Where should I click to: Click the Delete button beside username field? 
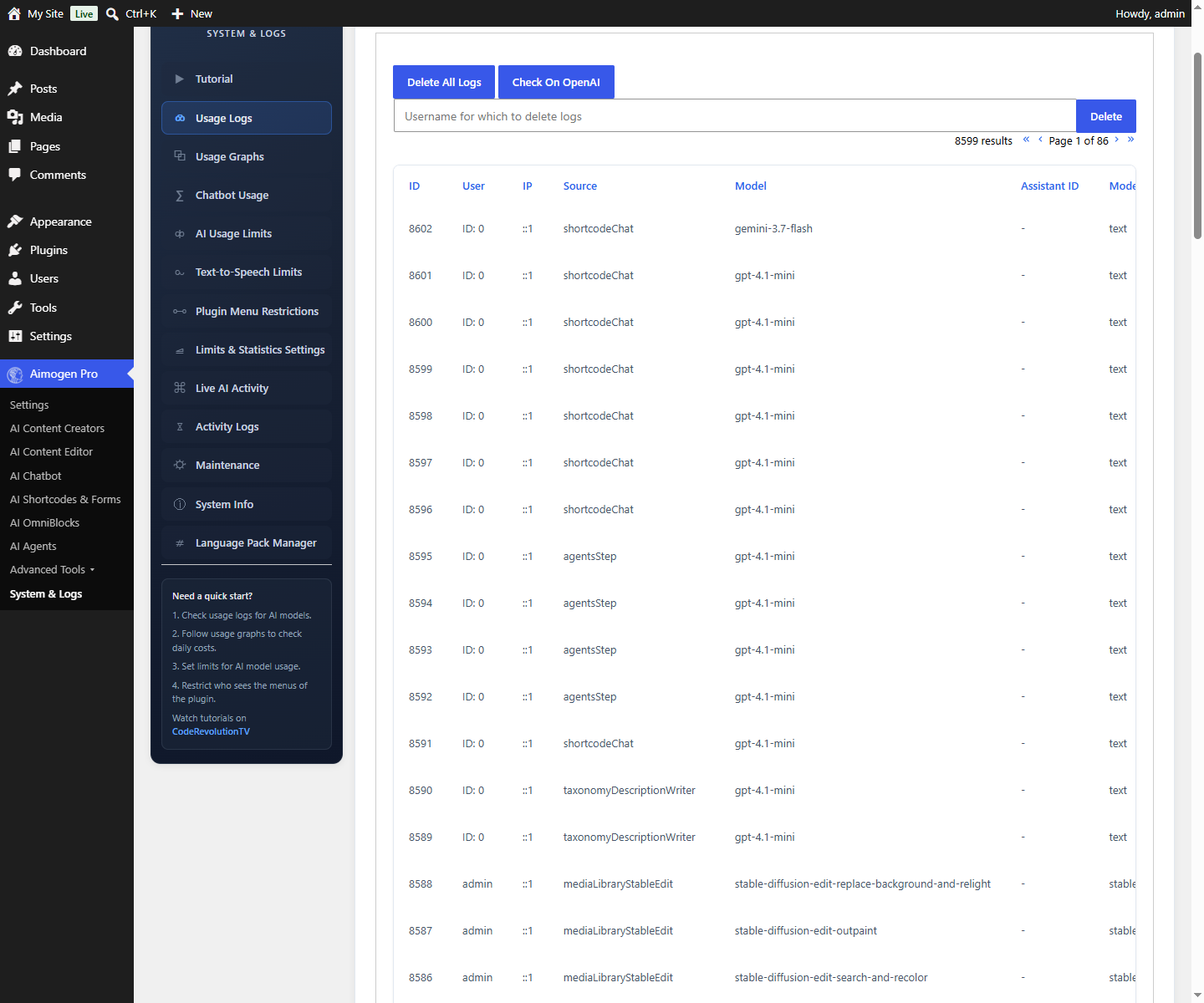(x=1105, y=116)
